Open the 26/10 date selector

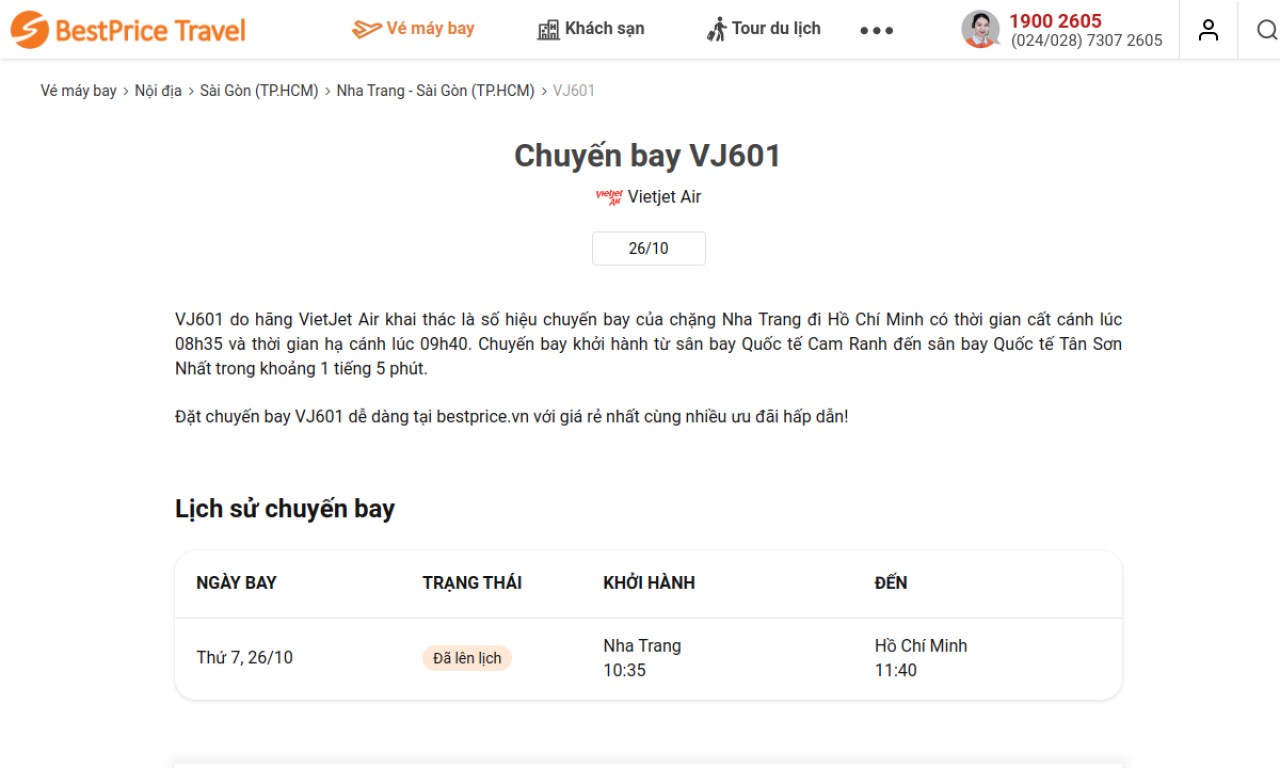(649, 249)
